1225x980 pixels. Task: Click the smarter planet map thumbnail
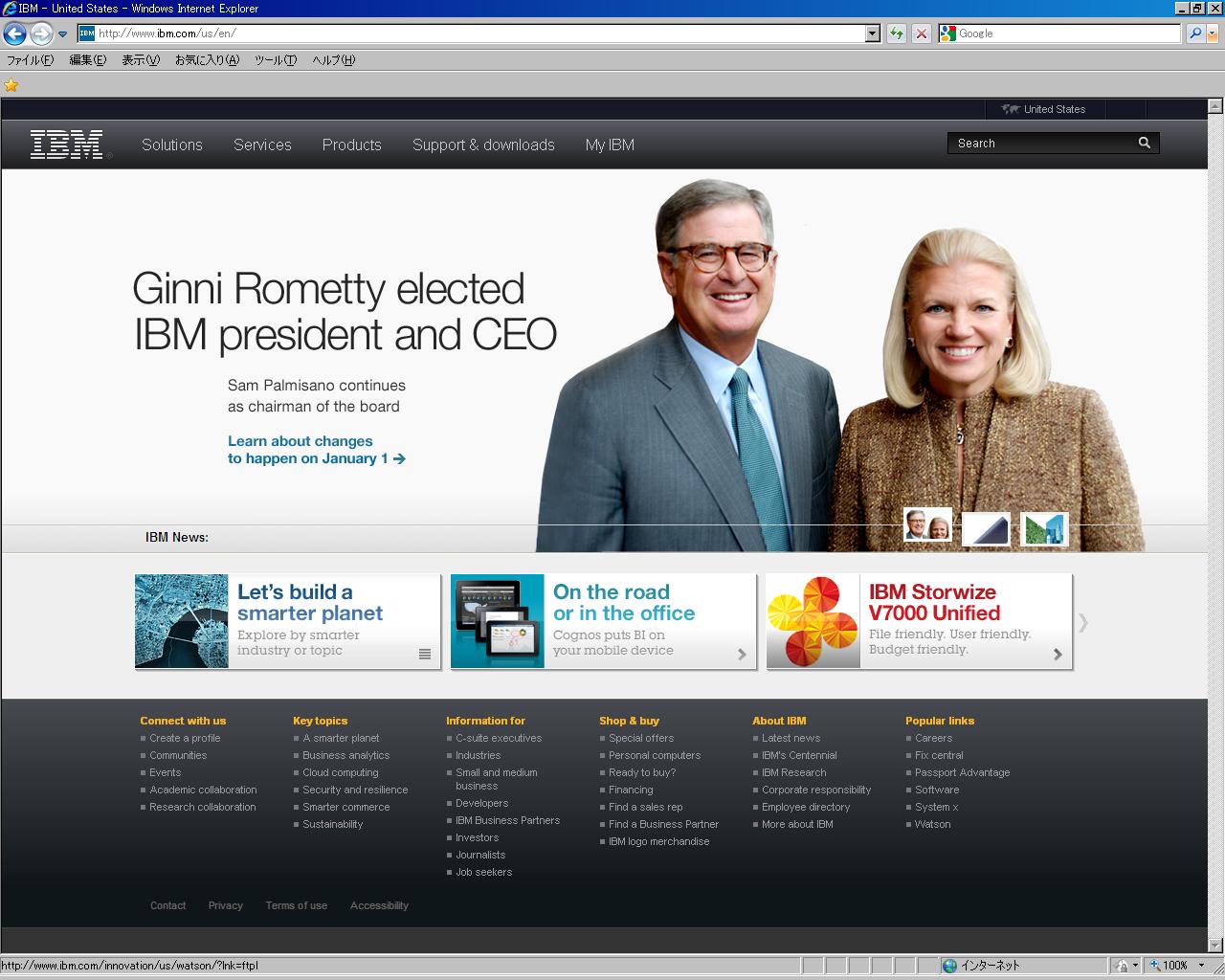pyautogui.click(x=182, y=621)
